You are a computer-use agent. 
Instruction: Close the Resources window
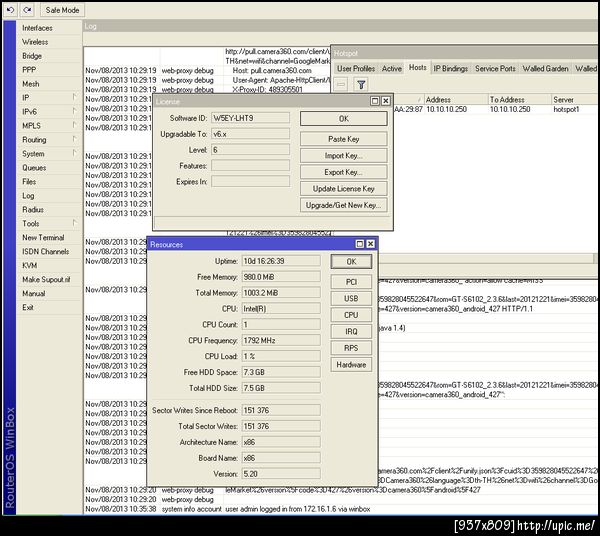point(370,244)
